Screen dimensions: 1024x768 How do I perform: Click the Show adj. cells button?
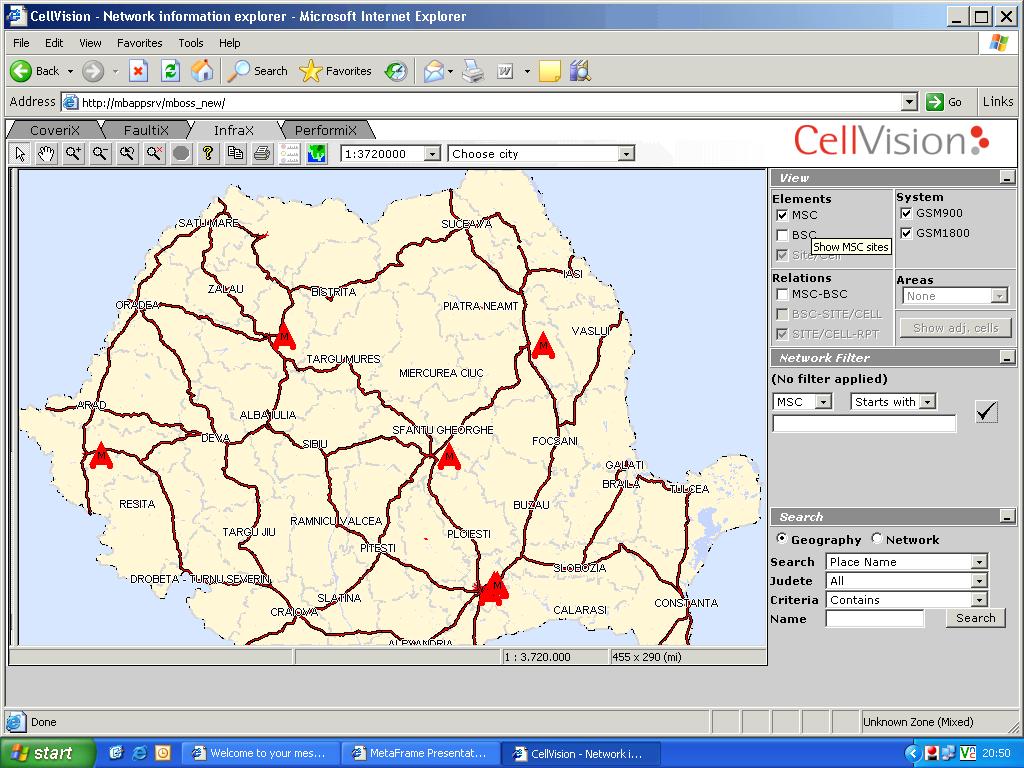(x=955, y=328)
